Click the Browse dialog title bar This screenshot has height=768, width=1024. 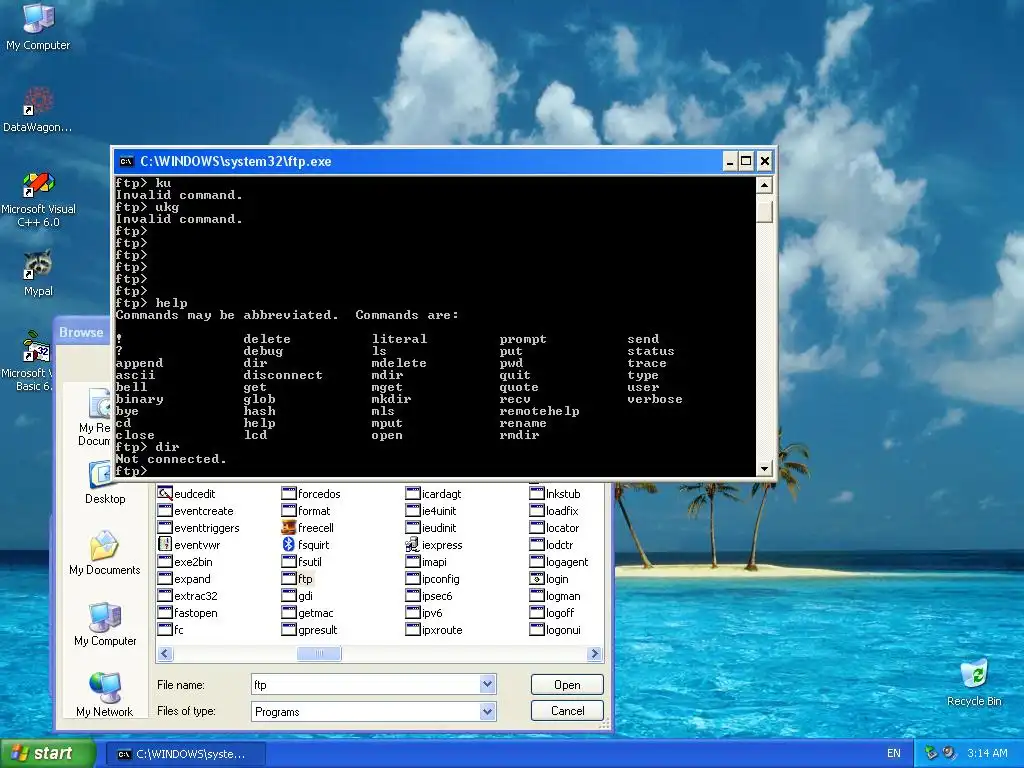pyautogui.click(x=84, y=332)
